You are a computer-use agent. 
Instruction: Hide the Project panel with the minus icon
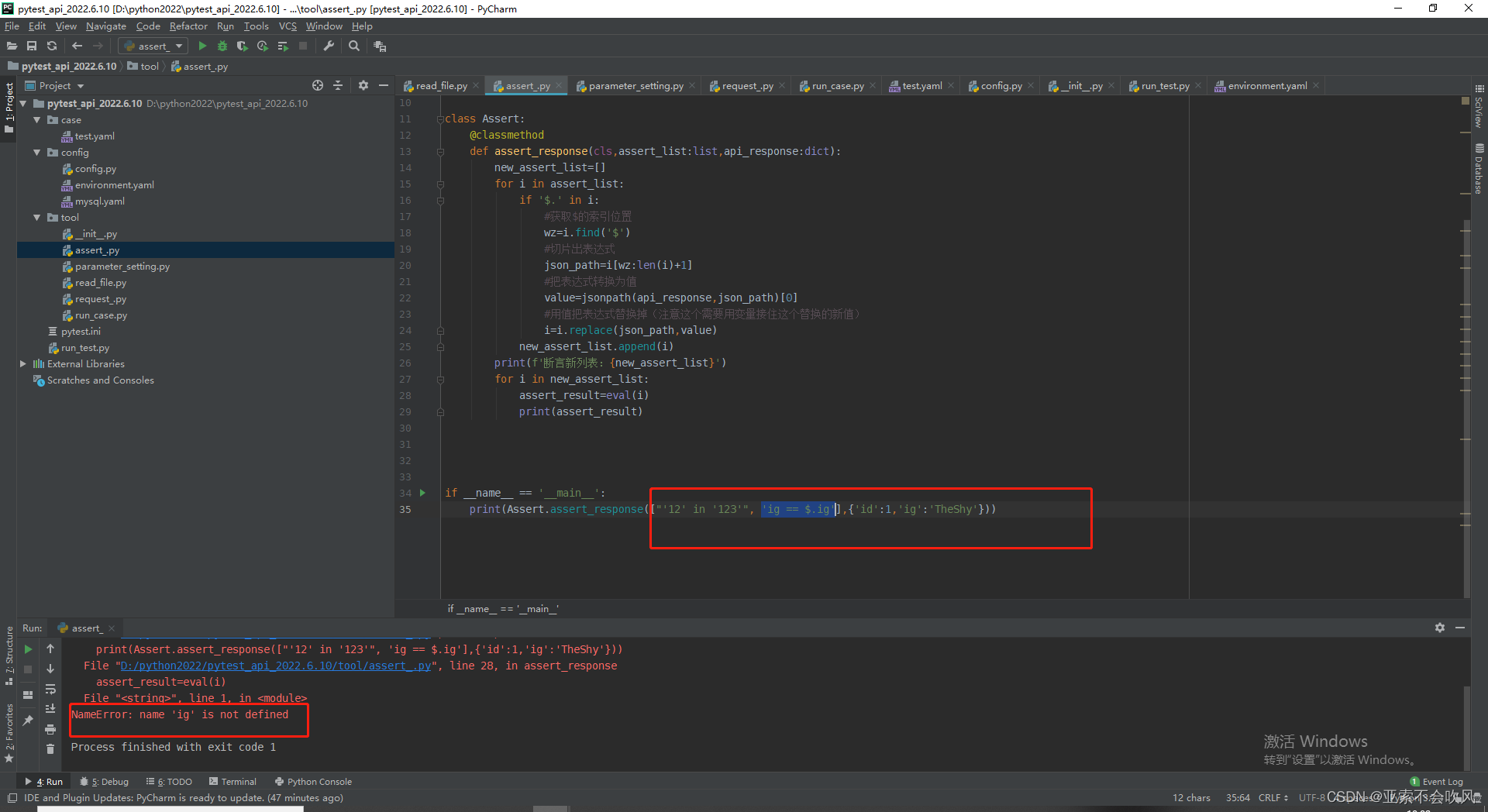click(x=384, y=85)
